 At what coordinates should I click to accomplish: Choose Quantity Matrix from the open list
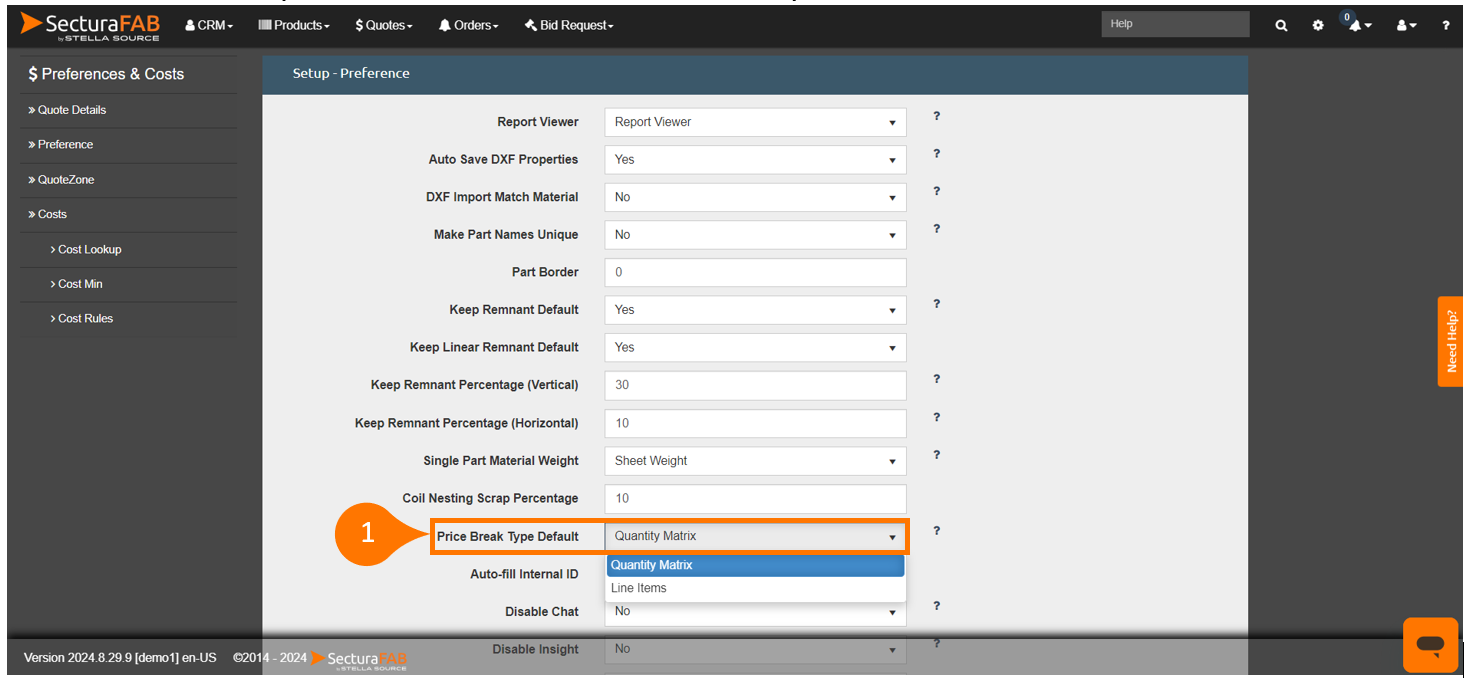[x=652, y=565]
